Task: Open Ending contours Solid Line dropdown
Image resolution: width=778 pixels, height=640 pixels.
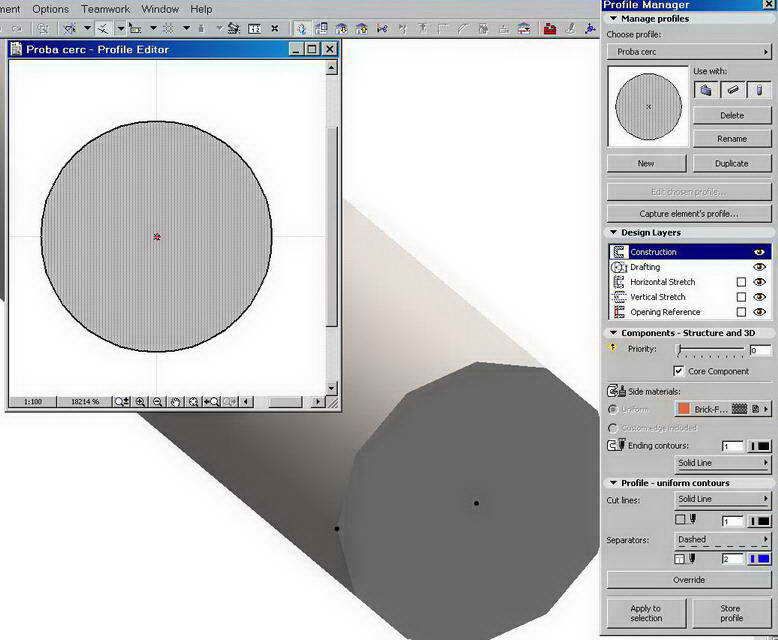Action: pyautogui.click(x=723, y=463)
